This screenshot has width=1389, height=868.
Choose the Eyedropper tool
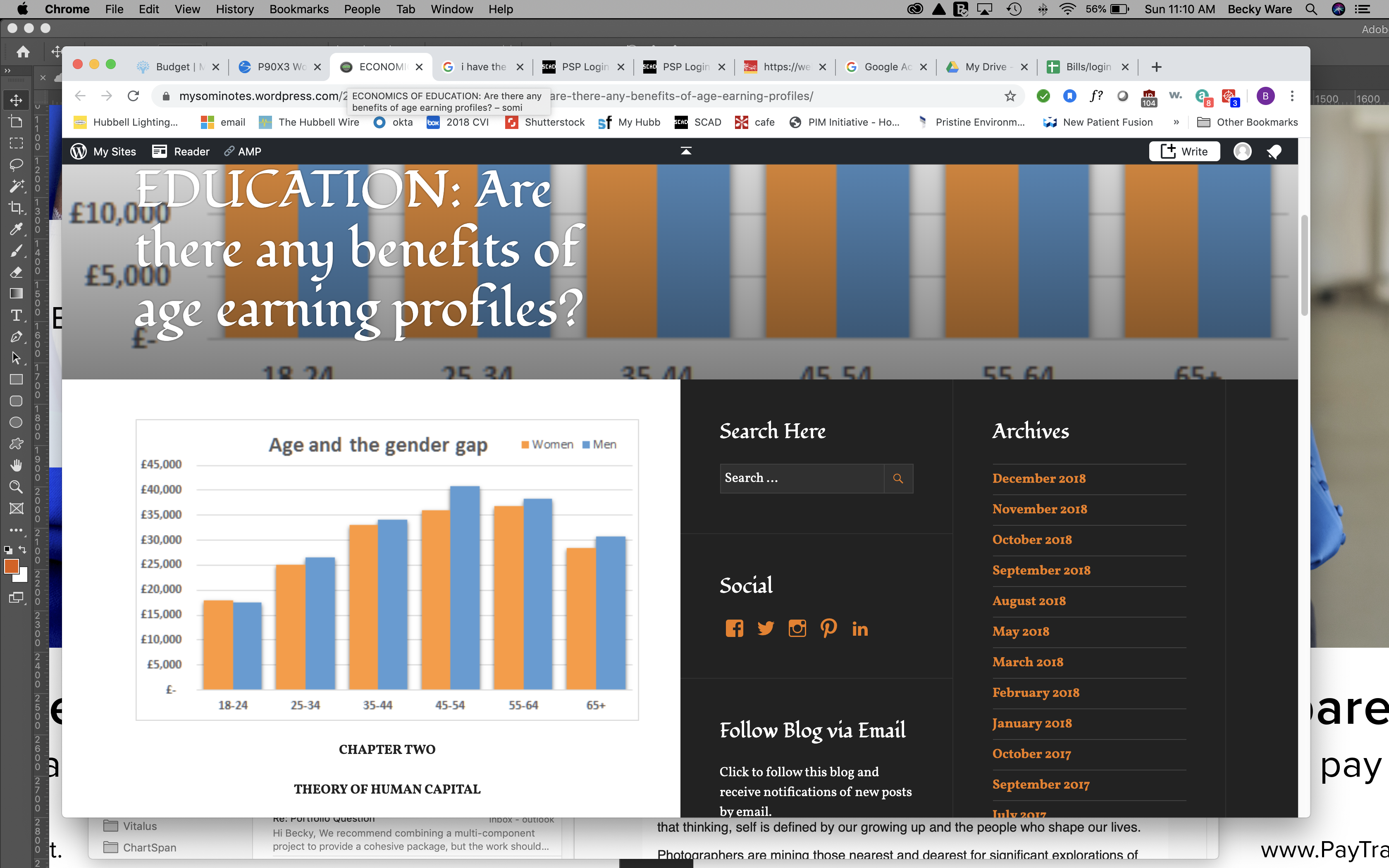click(x=16, y=229)
